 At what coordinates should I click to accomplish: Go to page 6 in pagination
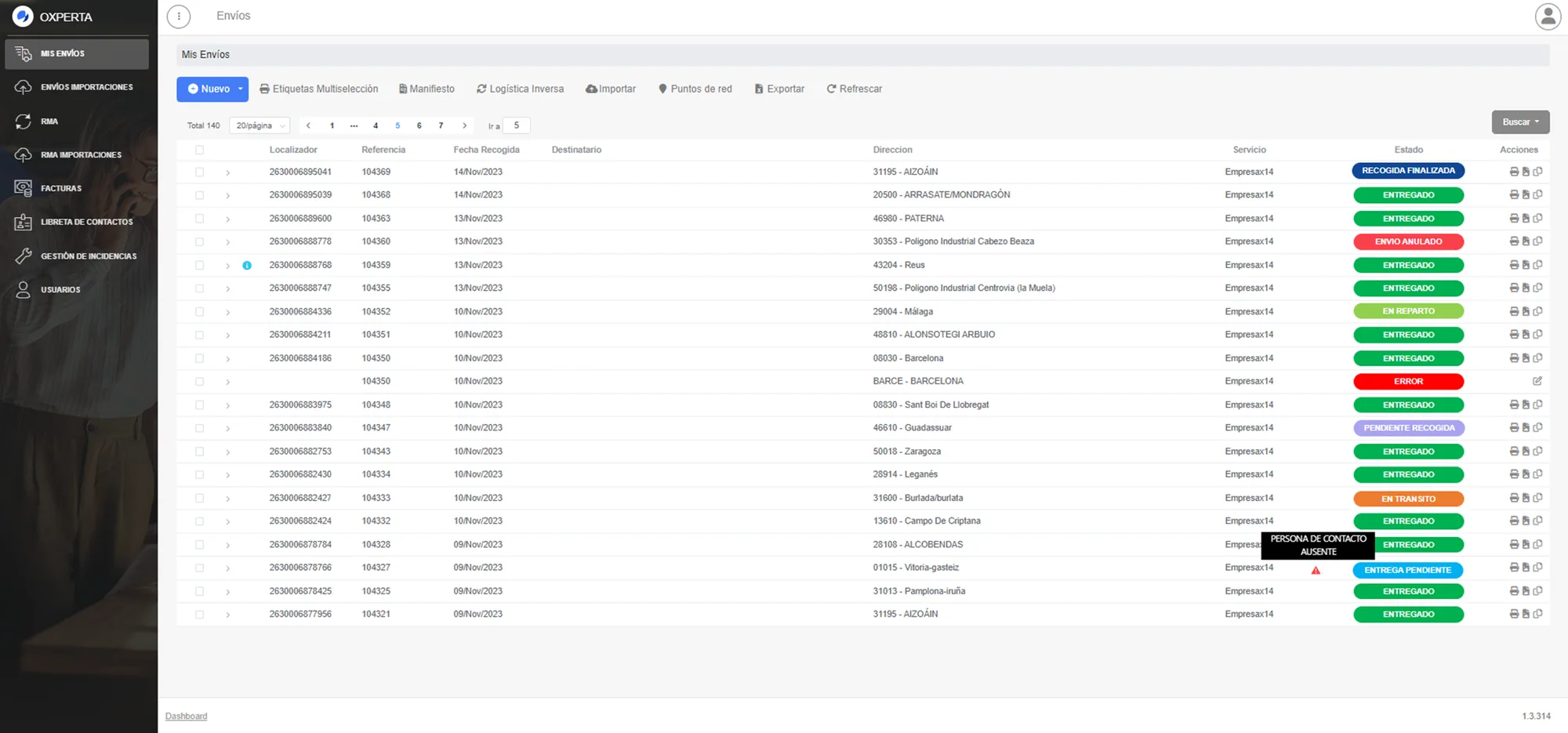pyautogui.click(x=419, y=125)
